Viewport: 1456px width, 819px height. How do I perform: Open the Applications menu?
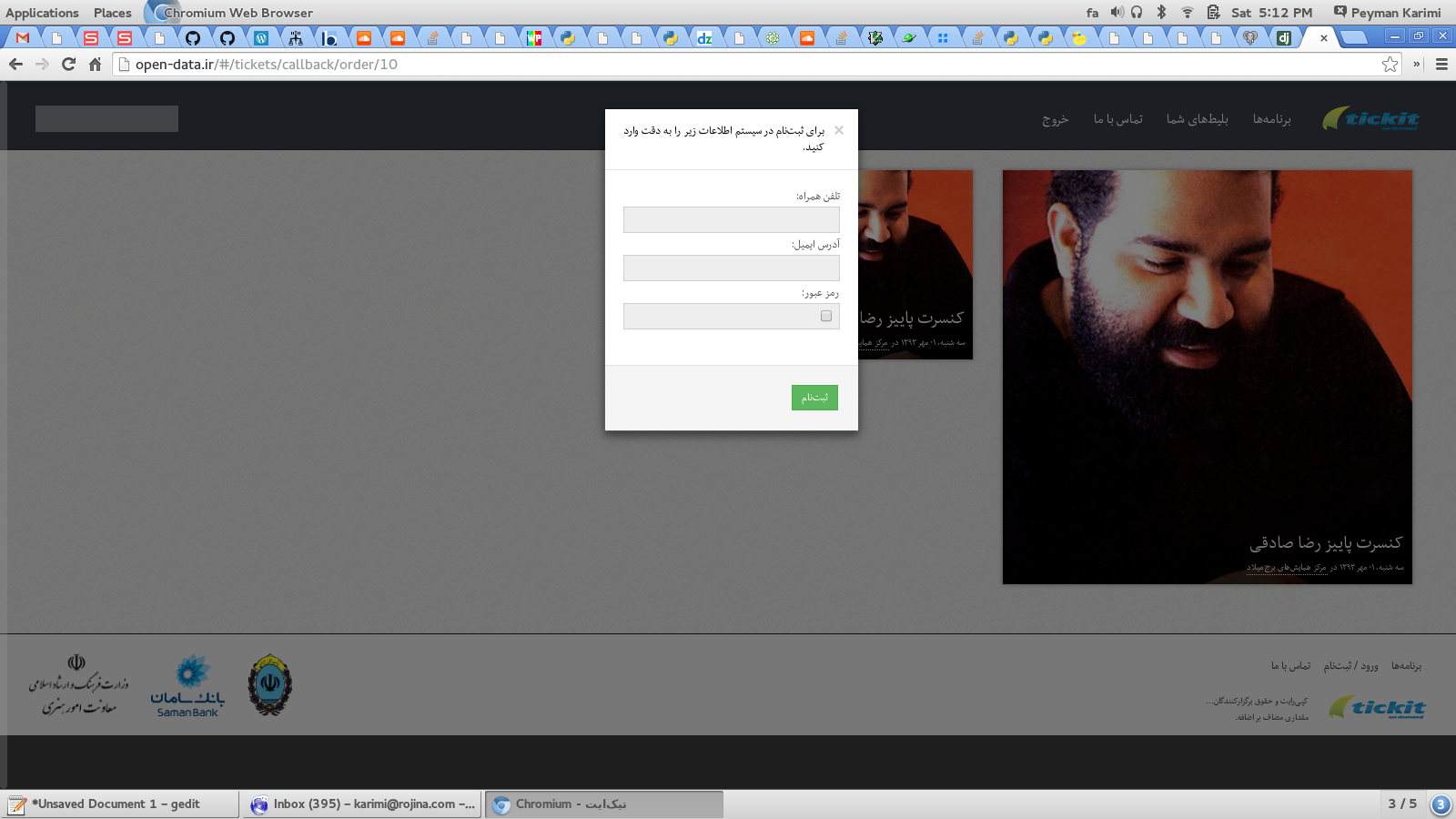(42, 13)
